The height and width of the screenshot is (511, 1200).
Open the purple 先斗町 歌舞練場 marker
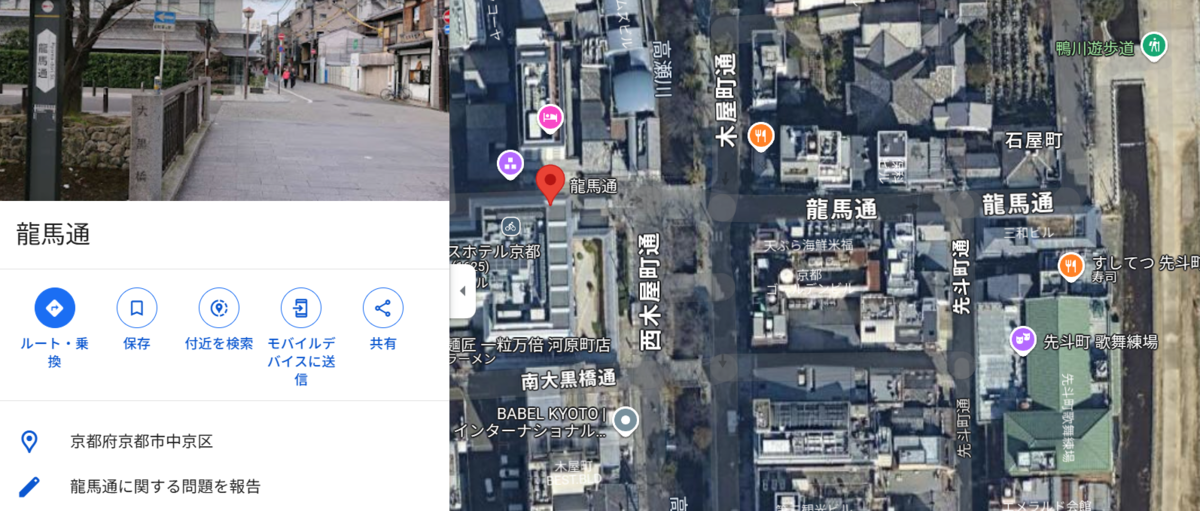(1022, 341)
